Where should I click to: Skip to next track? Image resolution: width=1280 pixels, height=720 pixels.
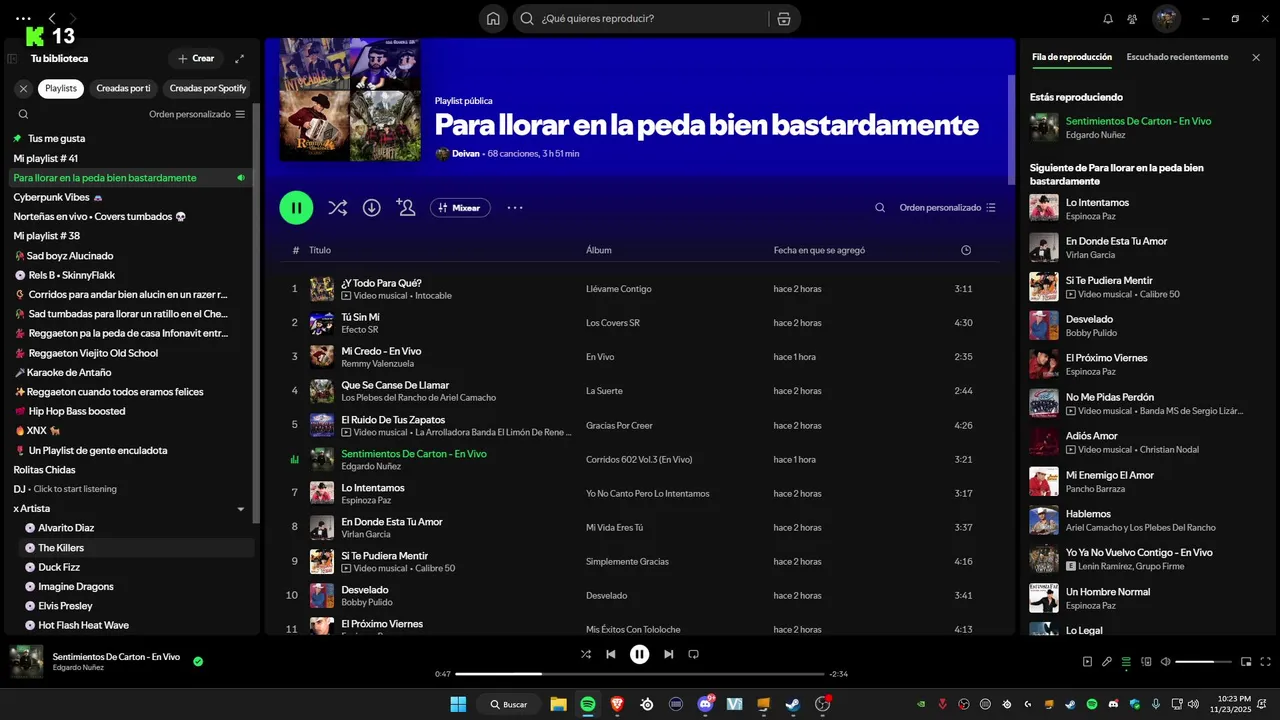(668, 654)
